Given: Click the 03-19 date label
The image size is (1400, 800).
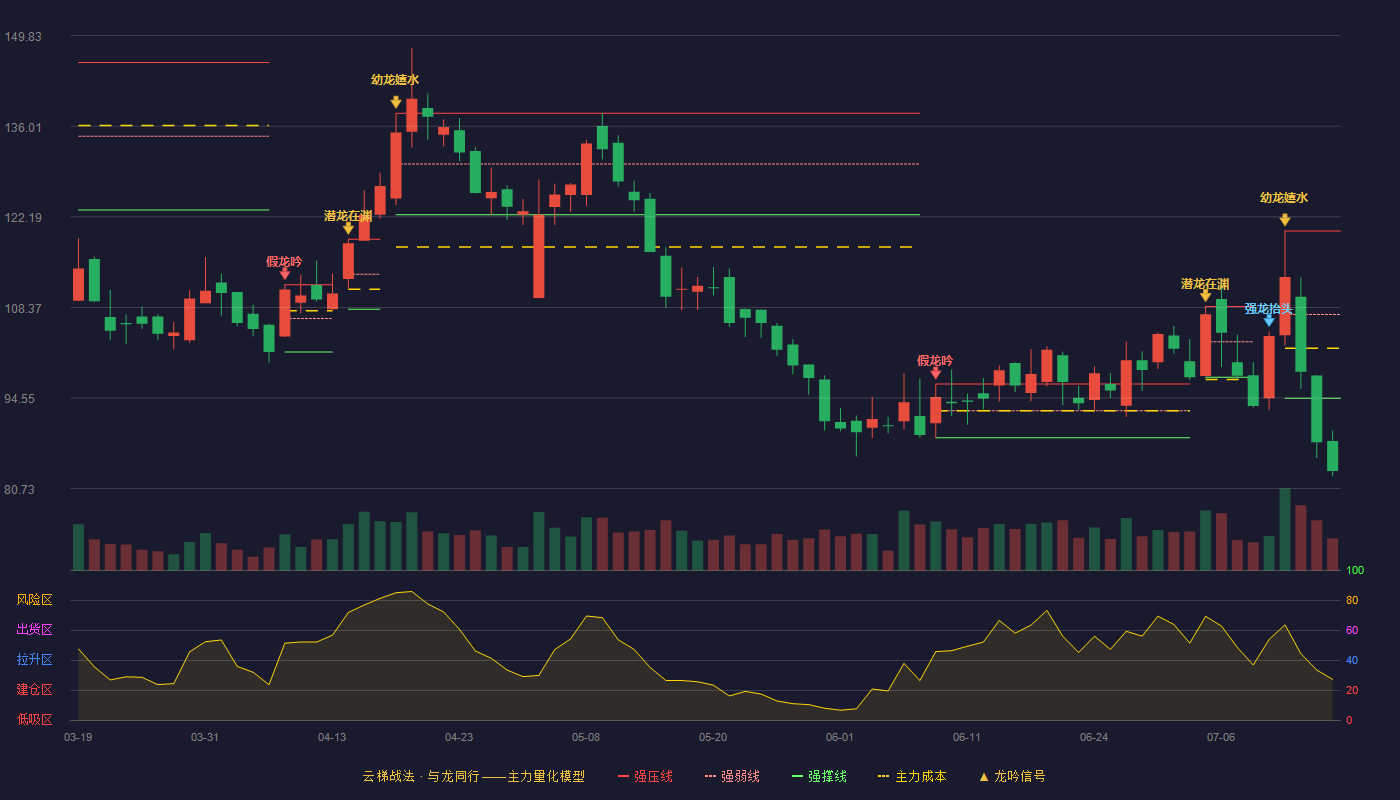Looking at the screenshot, I should click(78, 738).
